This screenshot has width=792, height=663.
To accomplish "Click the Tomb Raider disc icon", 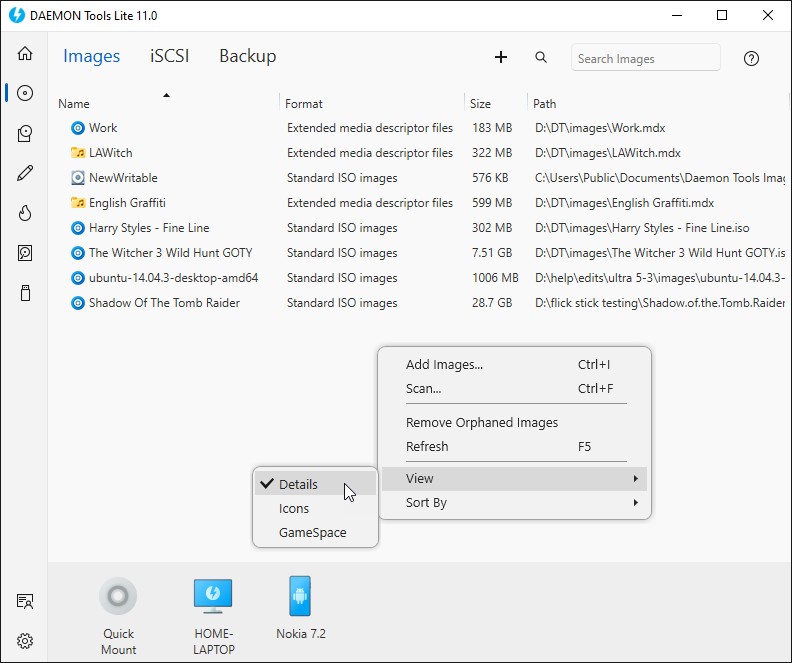I will (78, 303).
